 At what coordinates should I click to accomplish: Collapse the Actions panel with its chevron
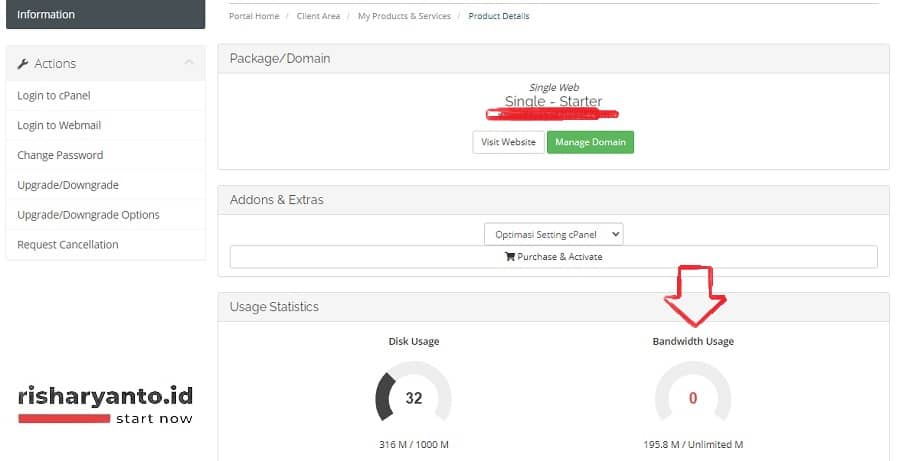pos(189,63)
